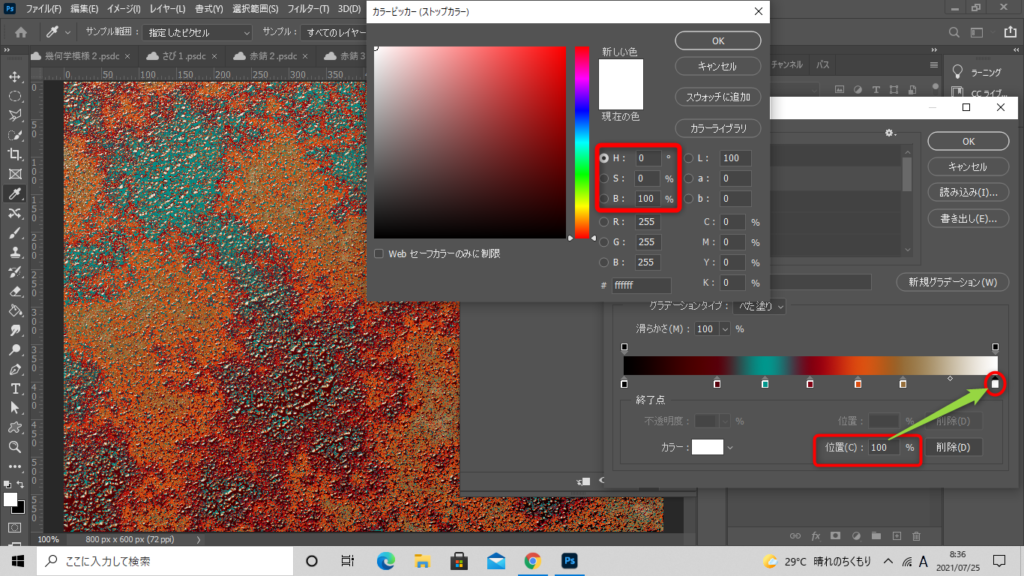Select the G green radio button
This screenshot has width=1024, height=576.
604,242
